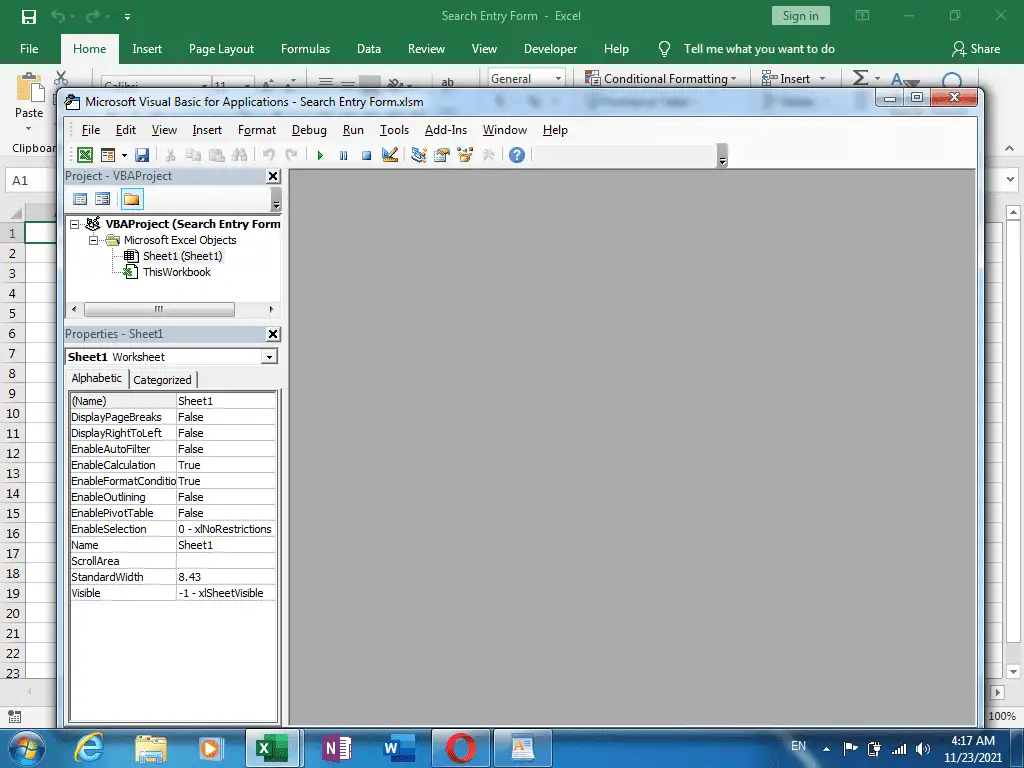Screen dimensions: 1024x768
Task: Click the Visible property value xlSheetVisible
Action: 226,593
